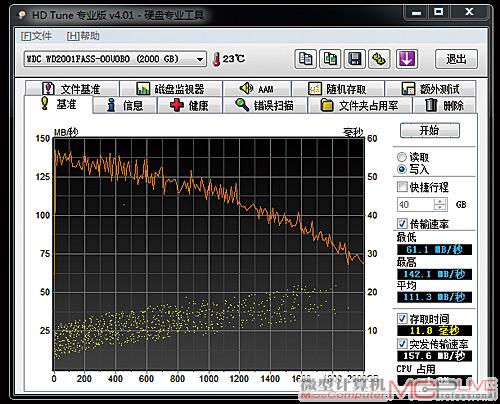The image size is (500, 404).
Task: Click the average value 111.3 MB/秒
Action: point(434,297)
